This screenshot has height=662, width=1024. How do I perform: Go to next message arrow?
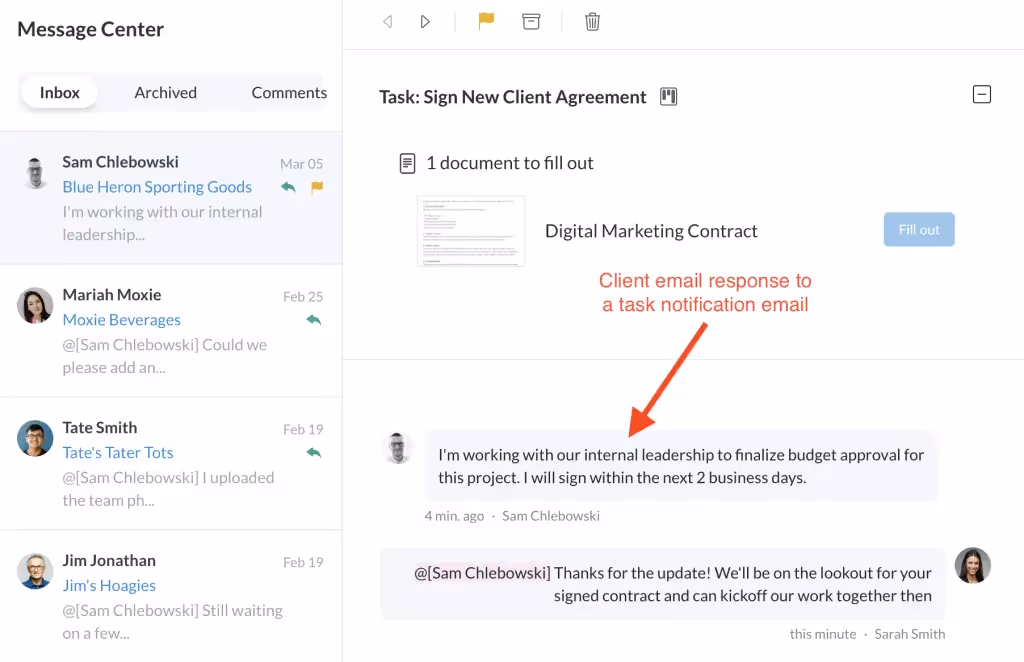click(425, 22)
